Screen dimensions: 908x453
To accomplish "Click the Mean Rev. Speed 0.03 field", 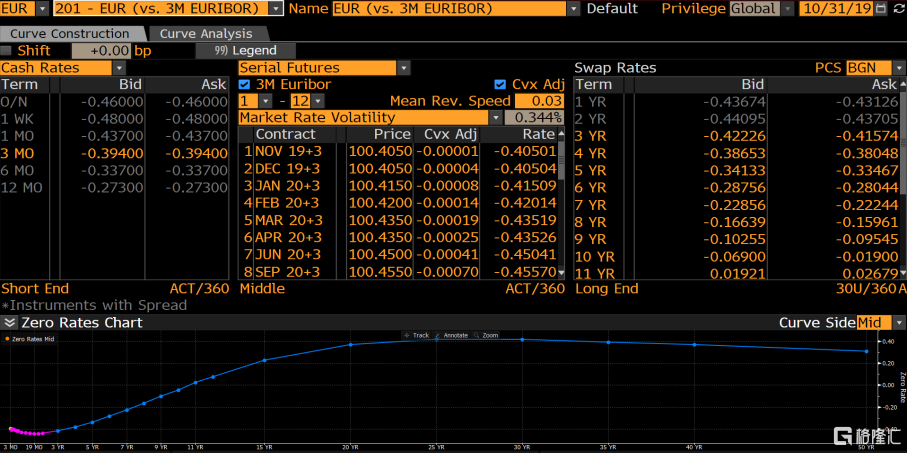I will (x=539, y=101).
